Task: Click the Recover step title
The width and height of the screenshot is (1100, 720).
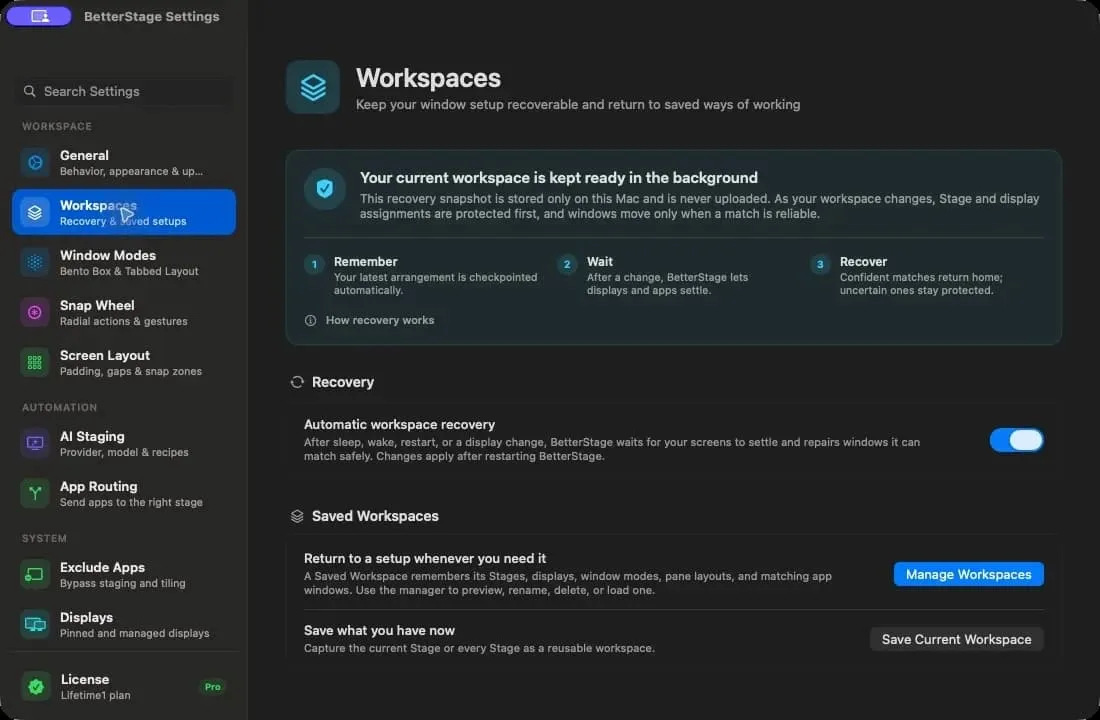Action: pyautogui.click(x=863, y=261)
